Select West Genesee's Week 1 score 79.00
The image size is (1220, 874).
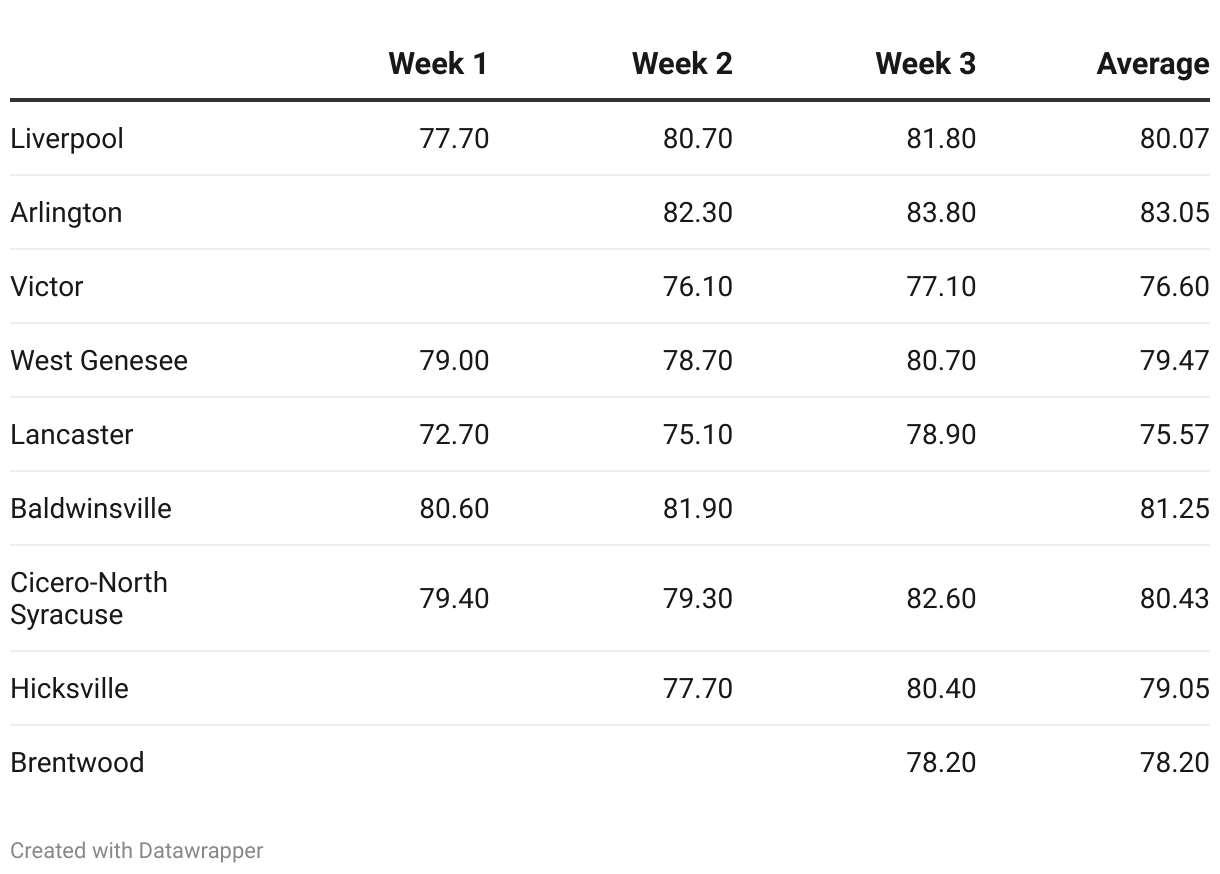click(454, 360)
